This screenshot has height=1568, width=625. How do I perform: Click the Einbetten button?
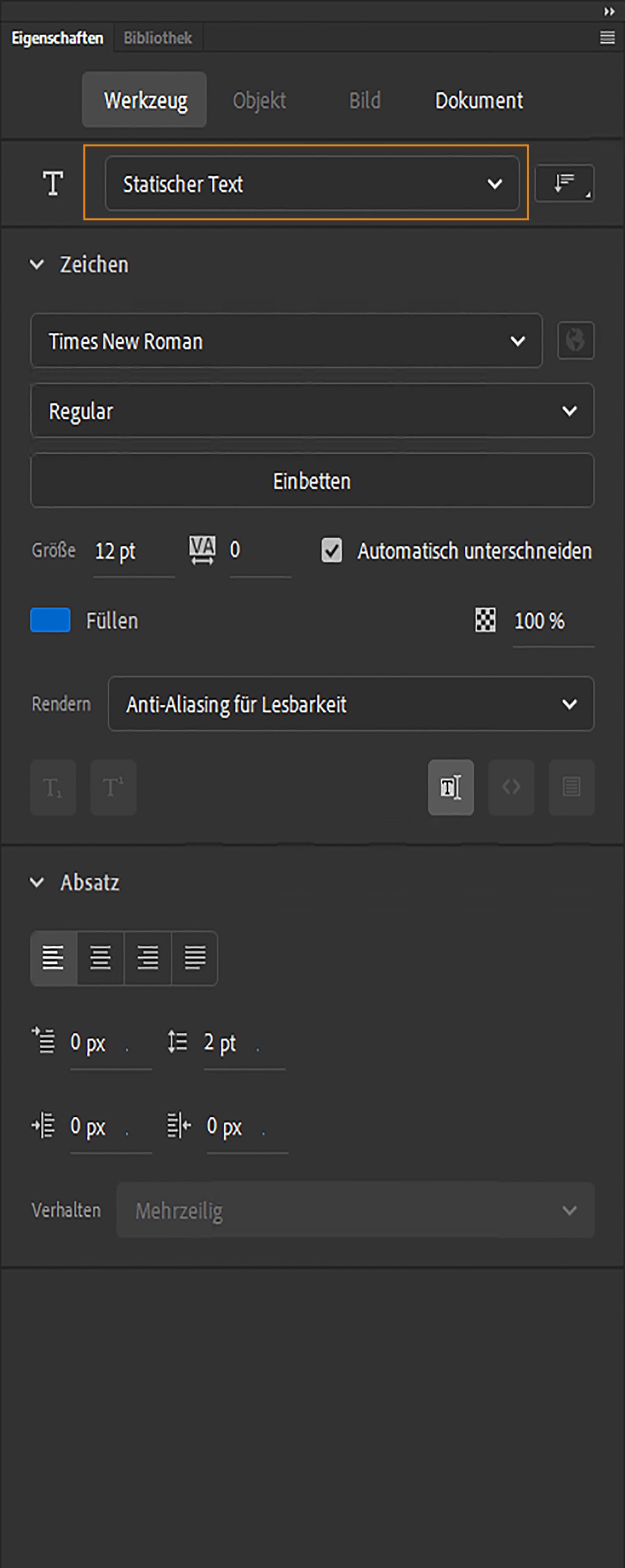(x=312, y=480)
